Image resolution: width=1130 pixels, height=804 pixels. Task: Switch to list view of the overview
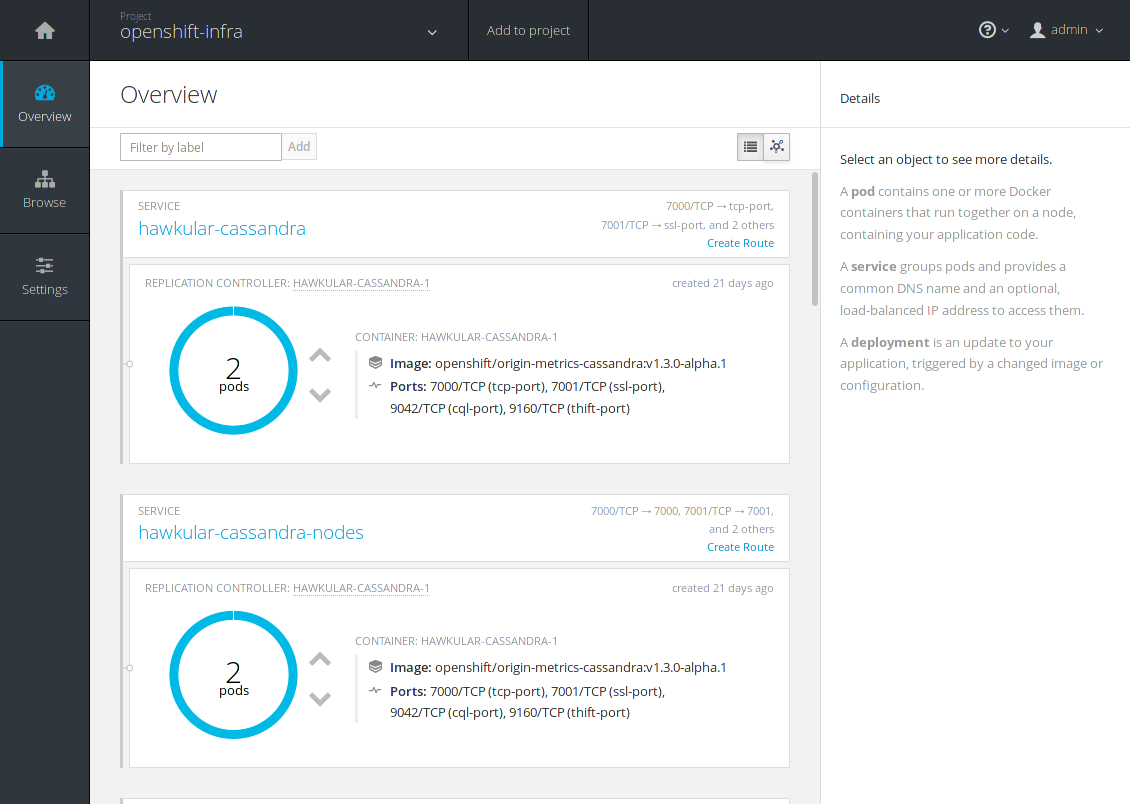click(x=750, y=147)
